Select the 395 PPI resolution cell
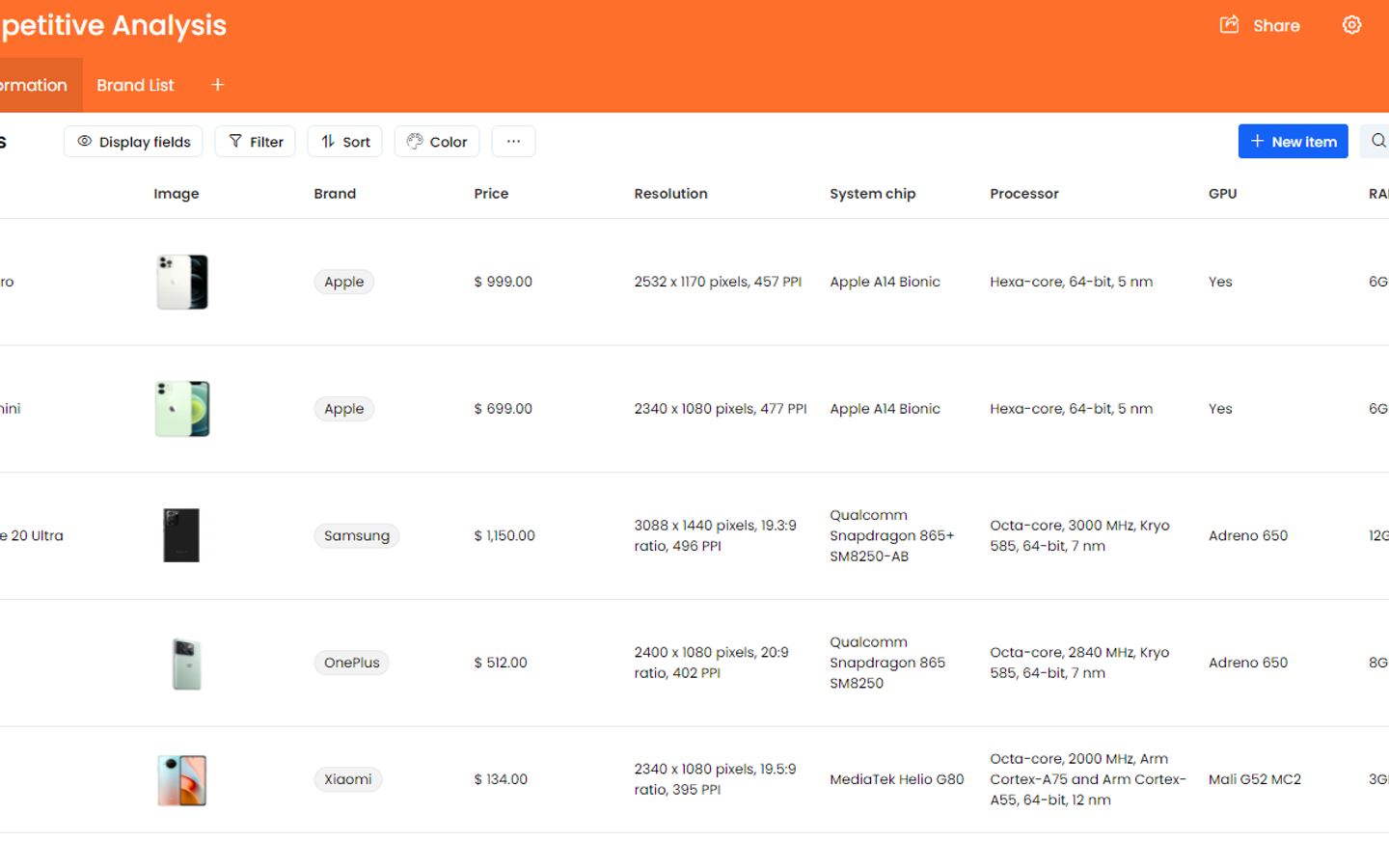 (x=715, y=779)
